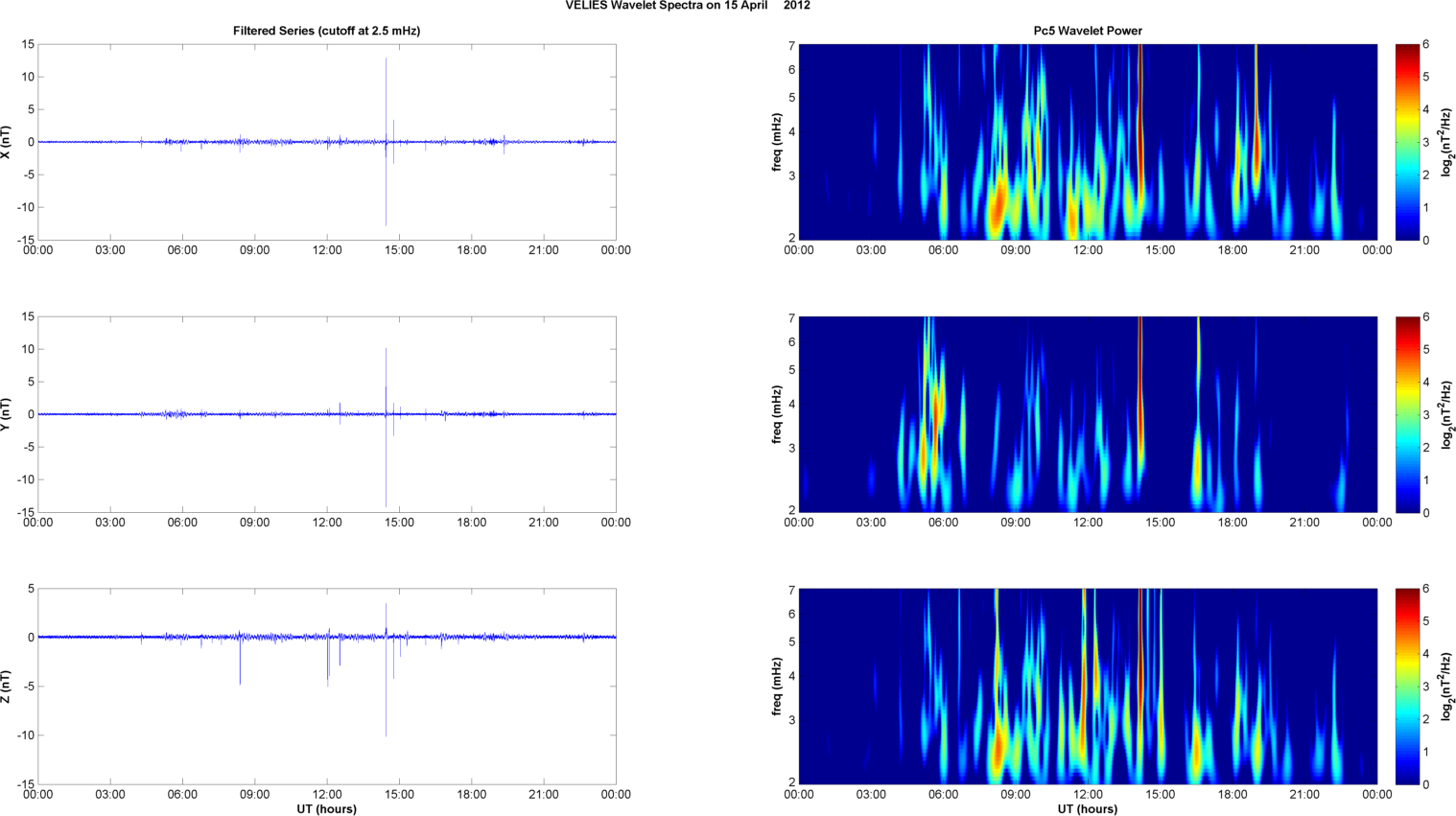The width and height of the screenshot is (1456, 816).
Task: Click the "X (nT)" axis label
Action: [6, 142]
